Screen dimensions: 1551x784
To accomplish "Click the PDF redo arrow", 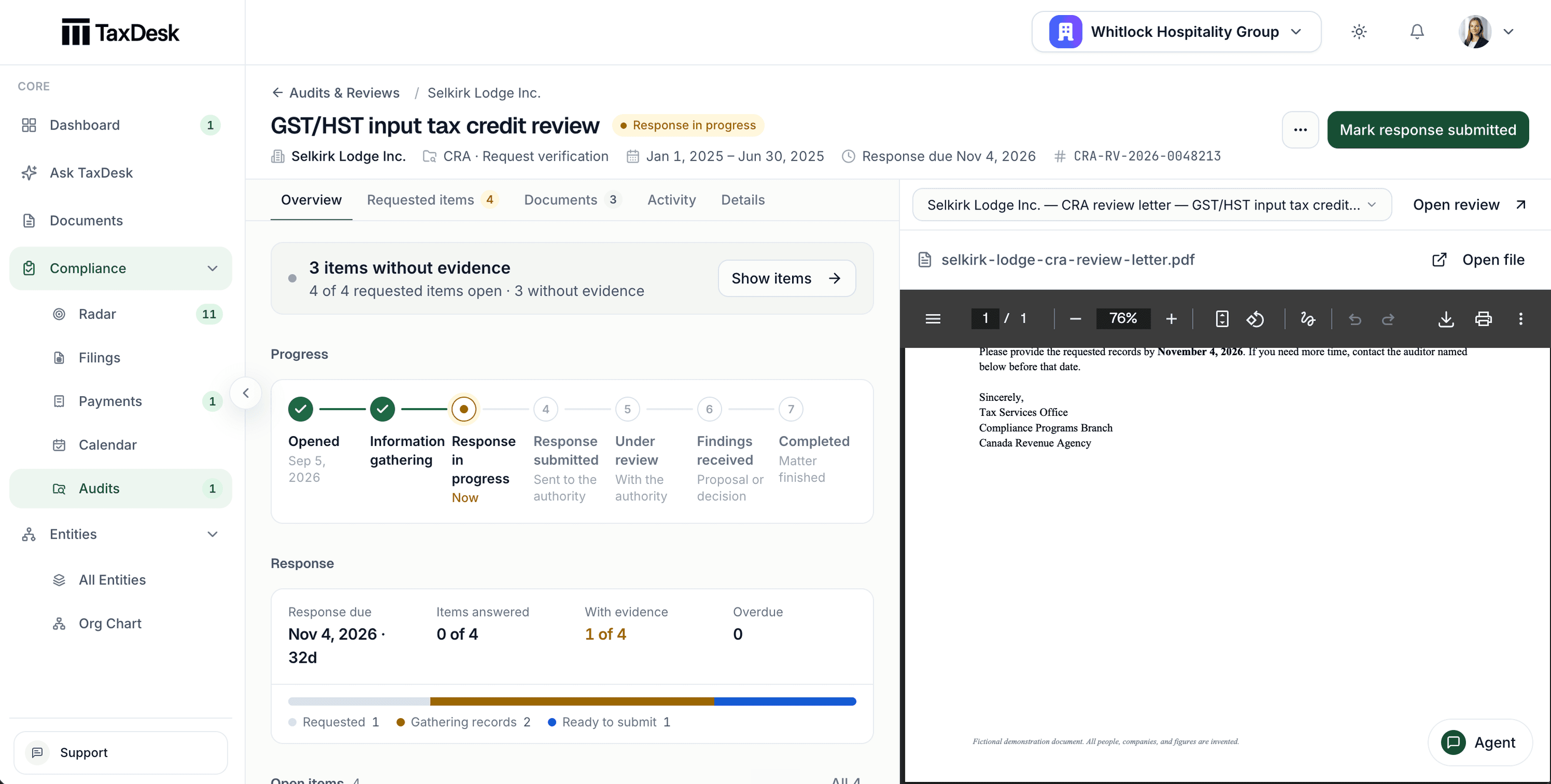I will 1388,319.
